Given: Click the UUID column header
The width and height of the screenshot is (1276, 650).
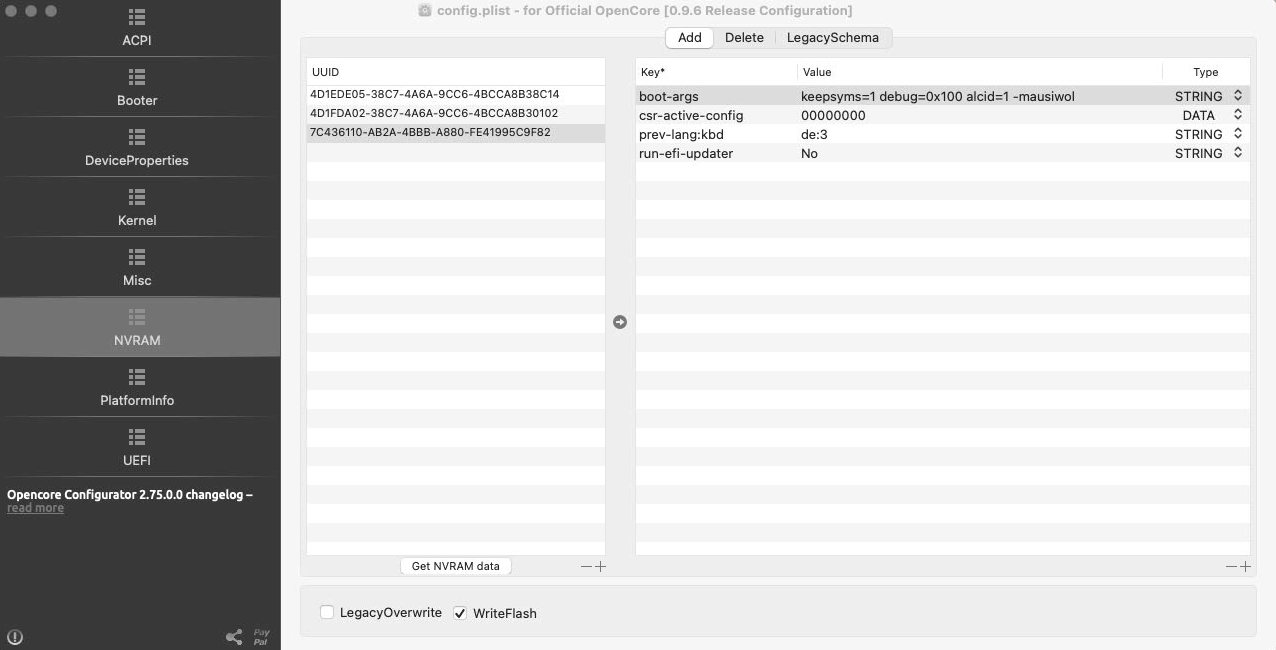Looking at the screenshot, I should click(x=455, y=72).
